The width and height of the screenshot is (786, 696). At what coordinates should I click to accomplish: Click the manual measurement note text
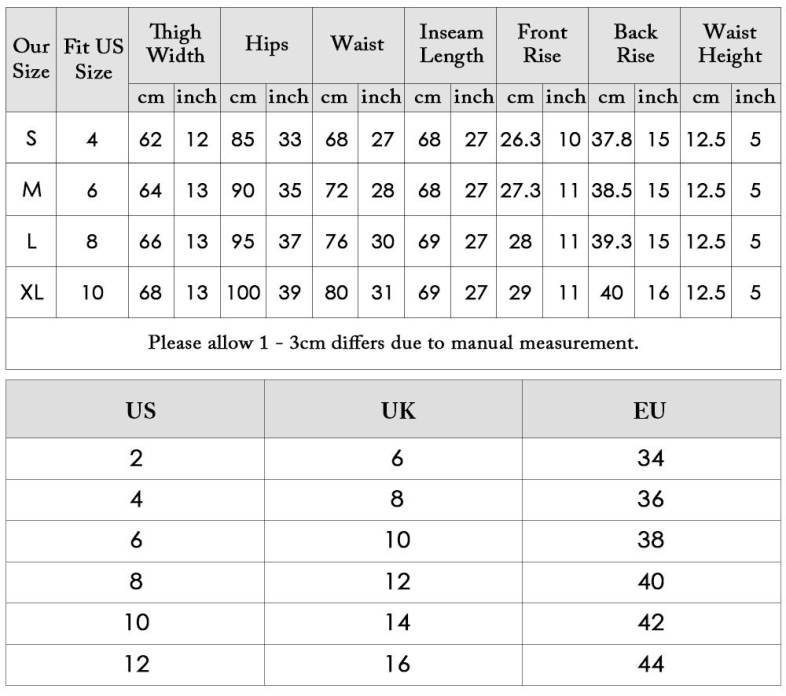[x=393, y=343]
